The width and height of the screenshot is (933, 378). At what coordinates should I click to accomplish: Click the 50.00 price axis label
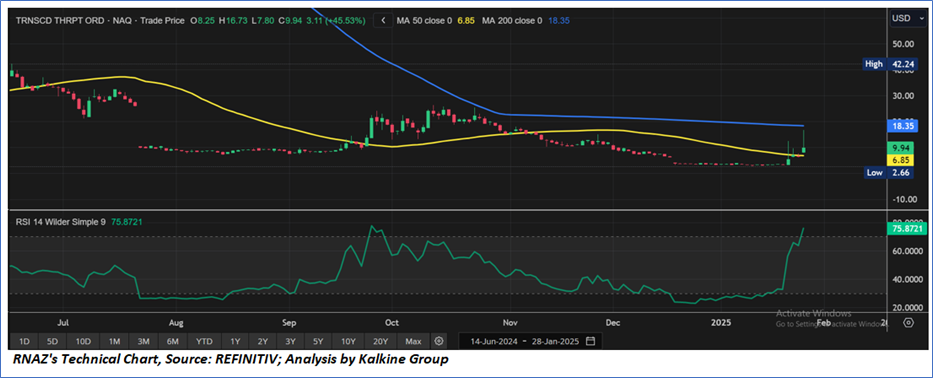coord(903,43)
